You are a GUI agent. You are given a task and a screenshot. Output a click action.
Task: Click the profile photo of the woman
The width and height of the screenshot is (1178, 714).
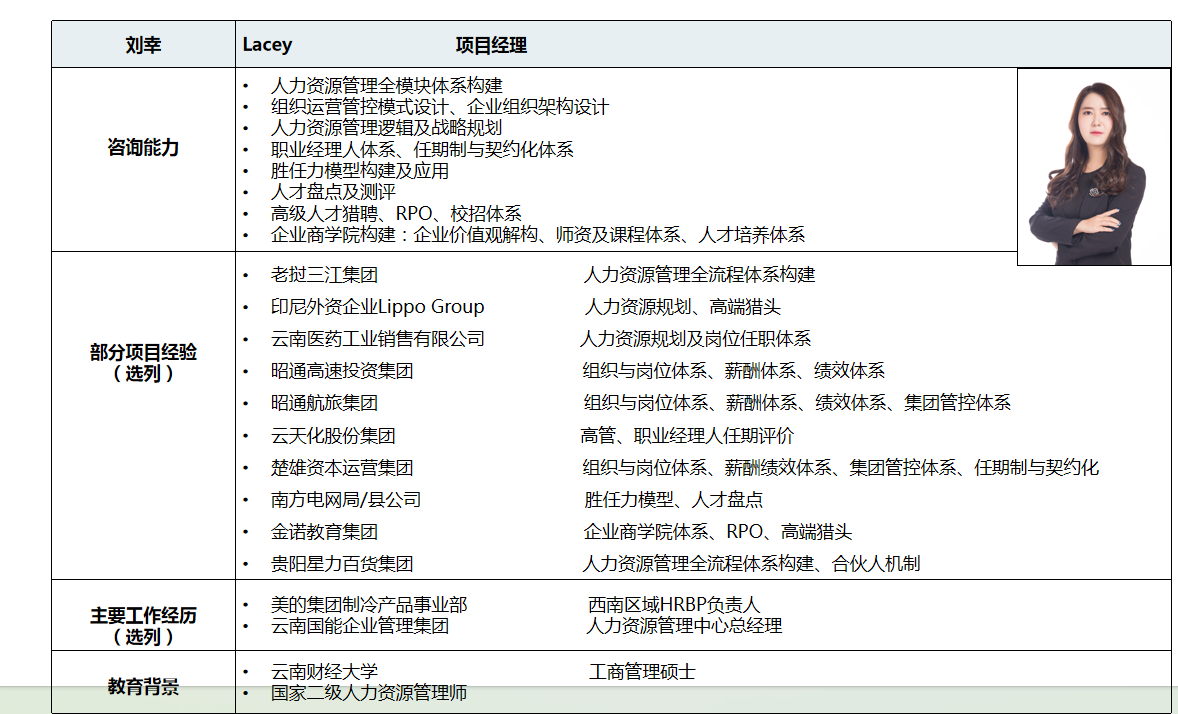click(1093, 166)
